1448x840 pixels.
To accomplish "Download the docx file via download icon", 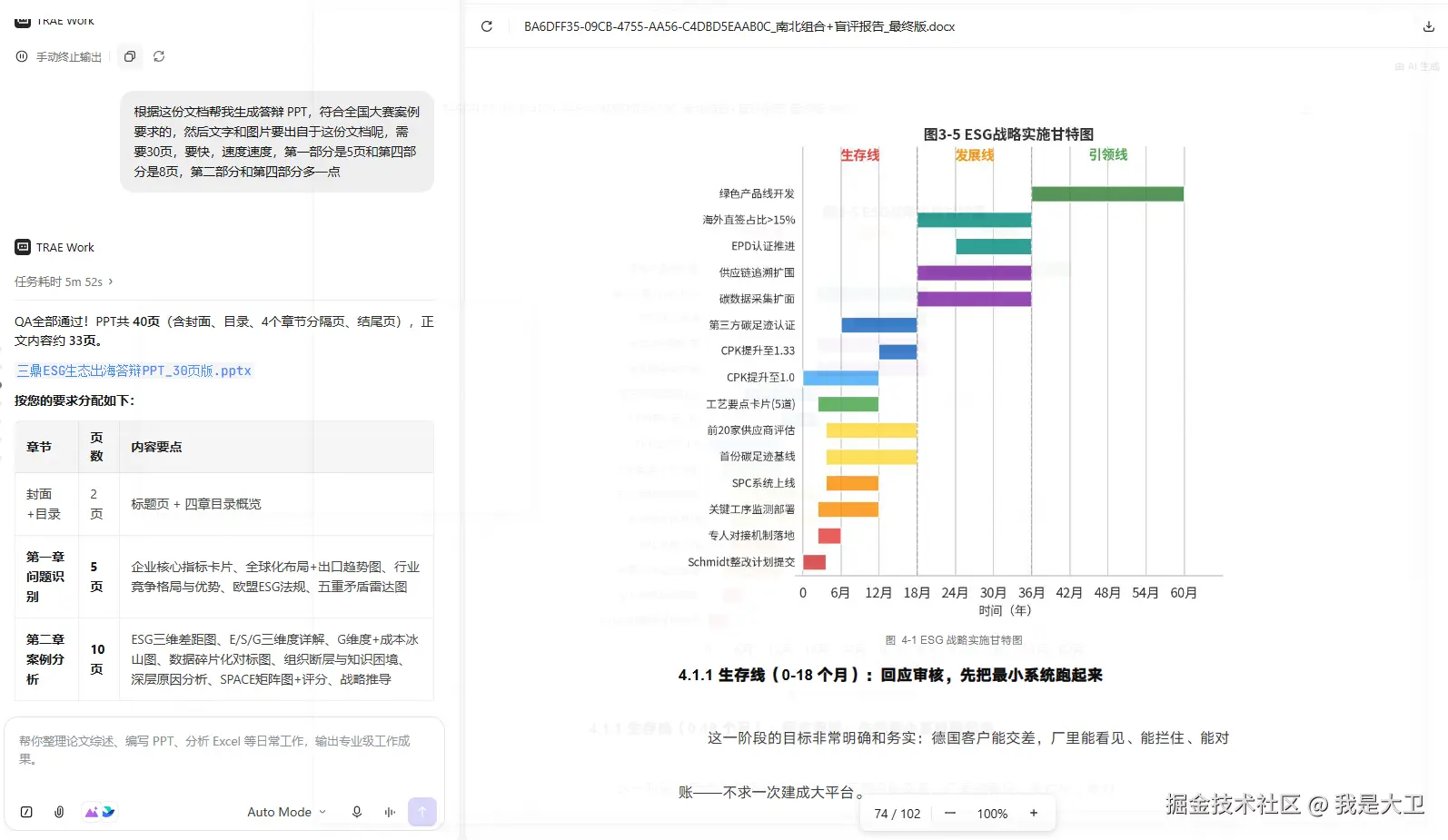I will point(1428,26).
